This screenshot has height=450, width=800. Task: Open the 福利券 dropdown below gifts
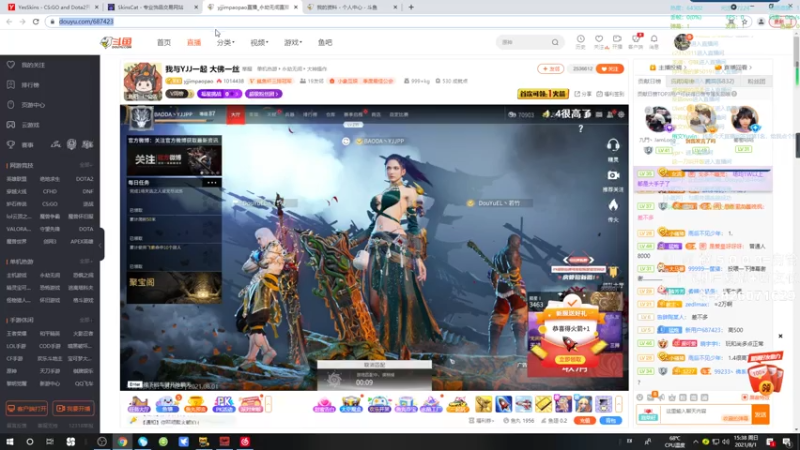point(481,421)
